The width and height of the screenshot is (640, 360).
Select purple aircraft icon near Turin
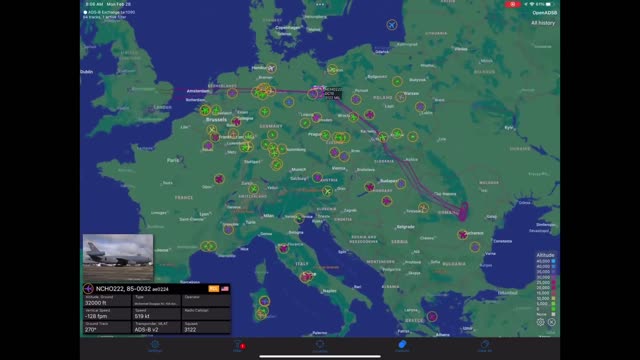(x=229, y=229)
